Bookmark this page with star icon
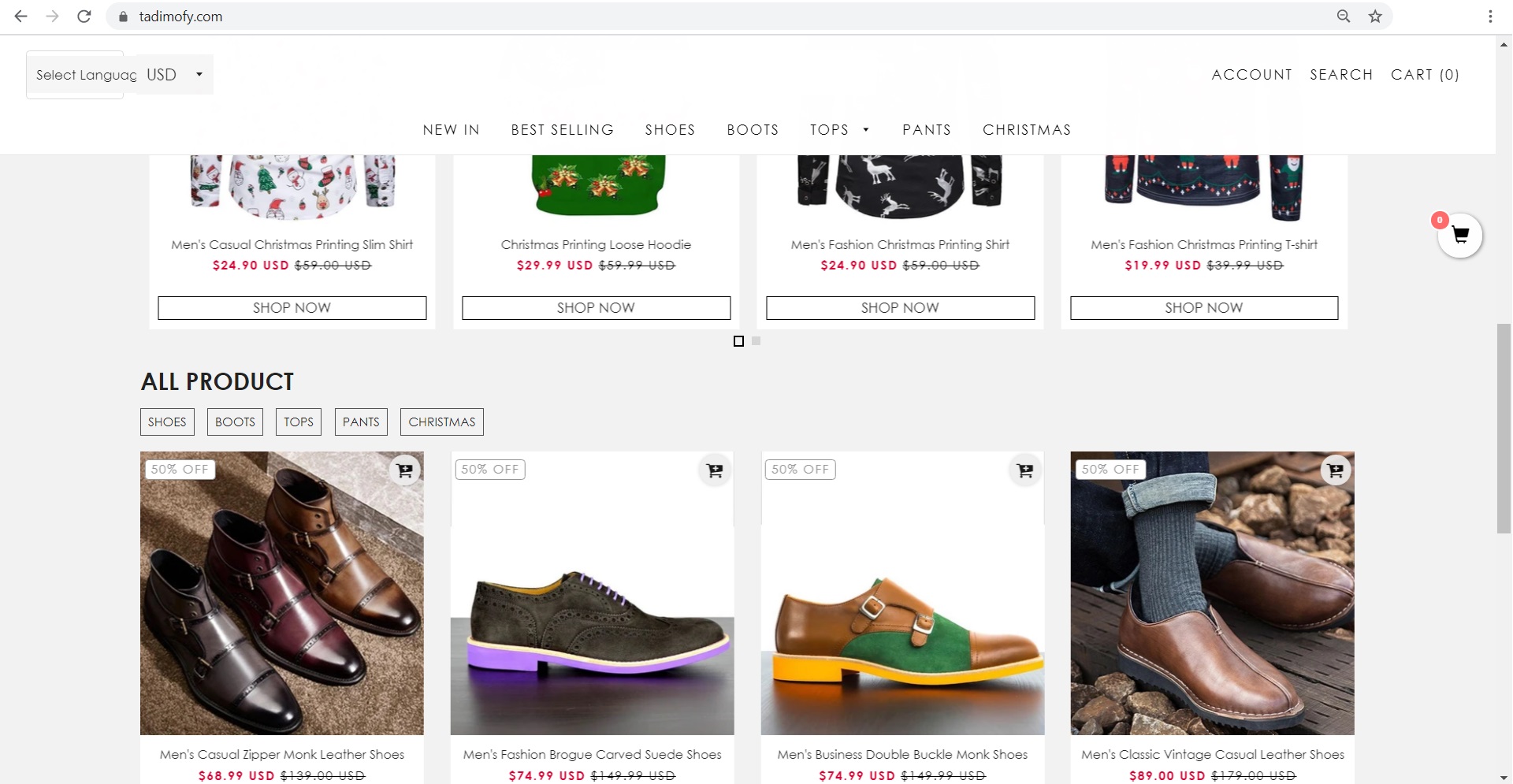 click(x=1375, y=17)
